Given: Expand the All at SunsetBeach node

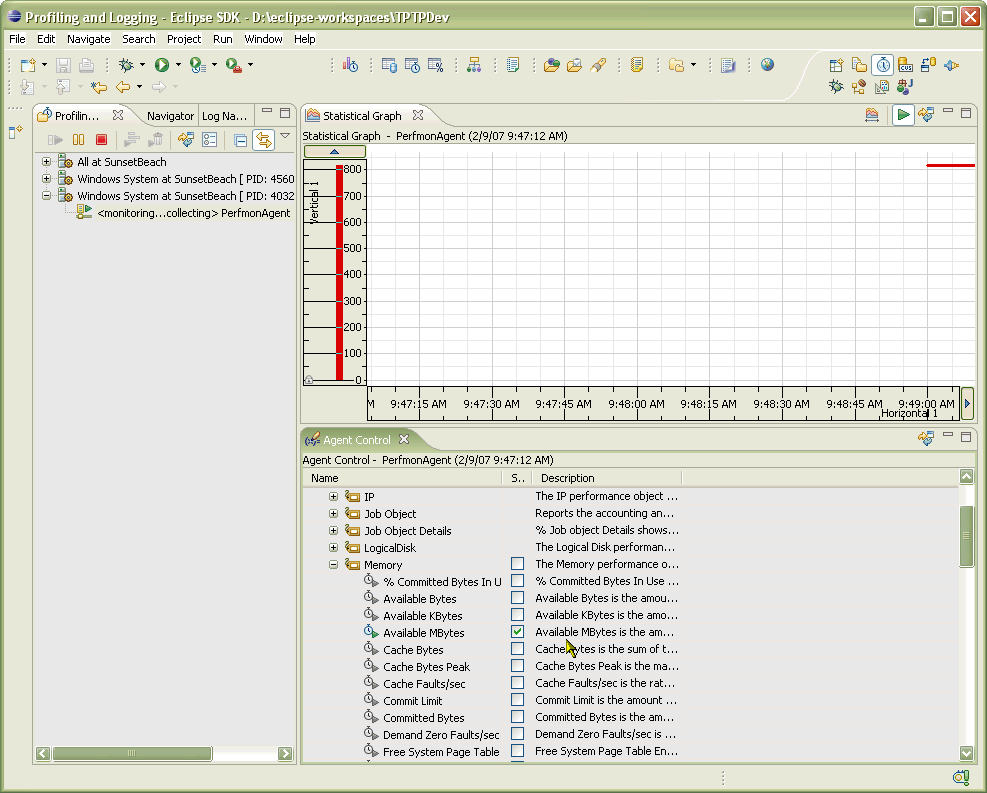Looking at the screenshot, I should 47,162.
